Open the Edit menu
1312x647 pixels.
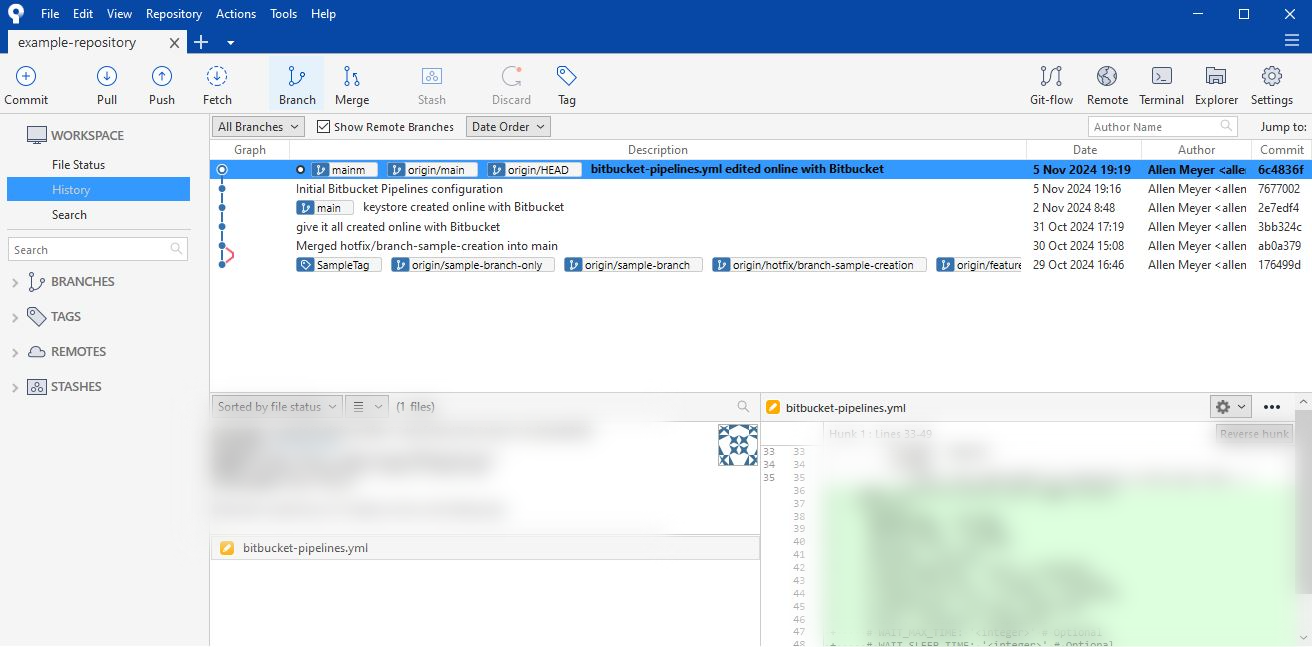tap(83, 14)
